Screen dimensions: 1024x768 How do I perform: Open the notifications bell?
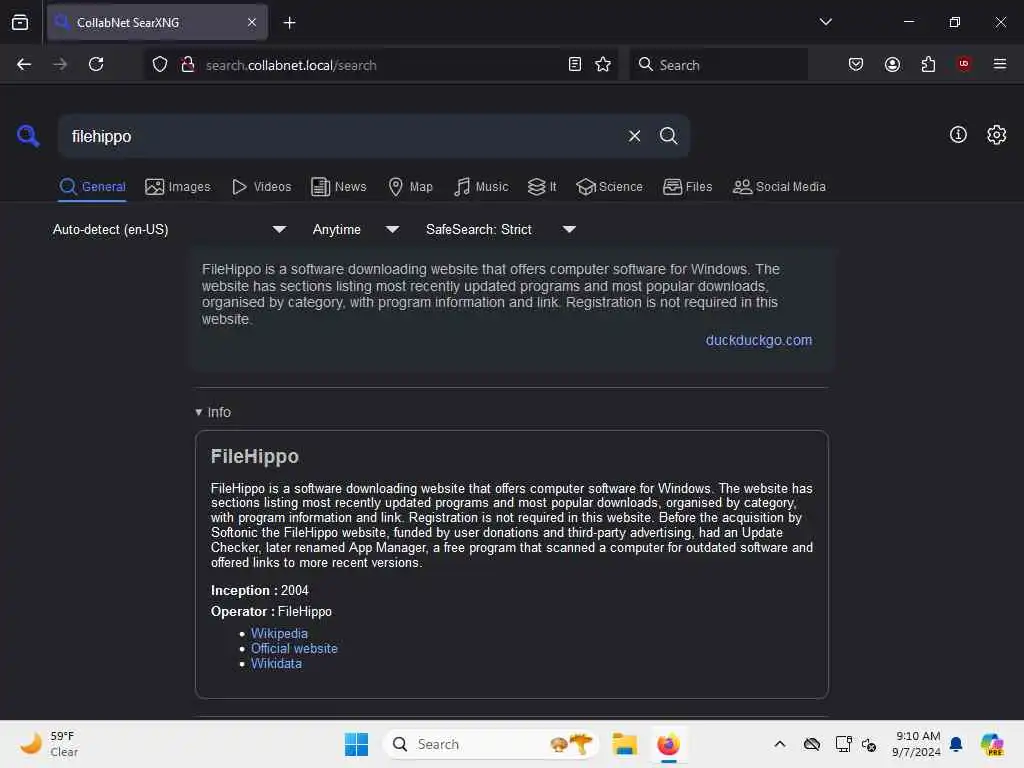(956, 744)
